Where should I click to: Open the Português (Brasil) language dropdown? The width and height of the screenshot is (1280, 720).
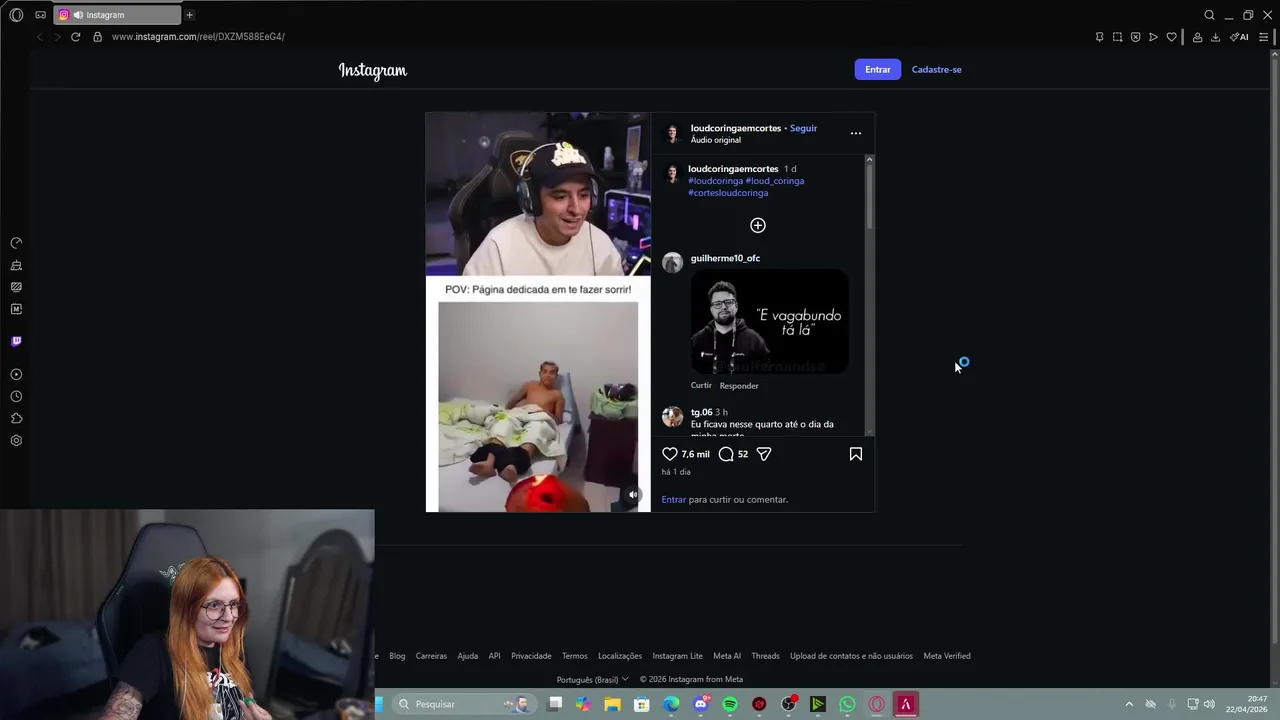[592, 680]
